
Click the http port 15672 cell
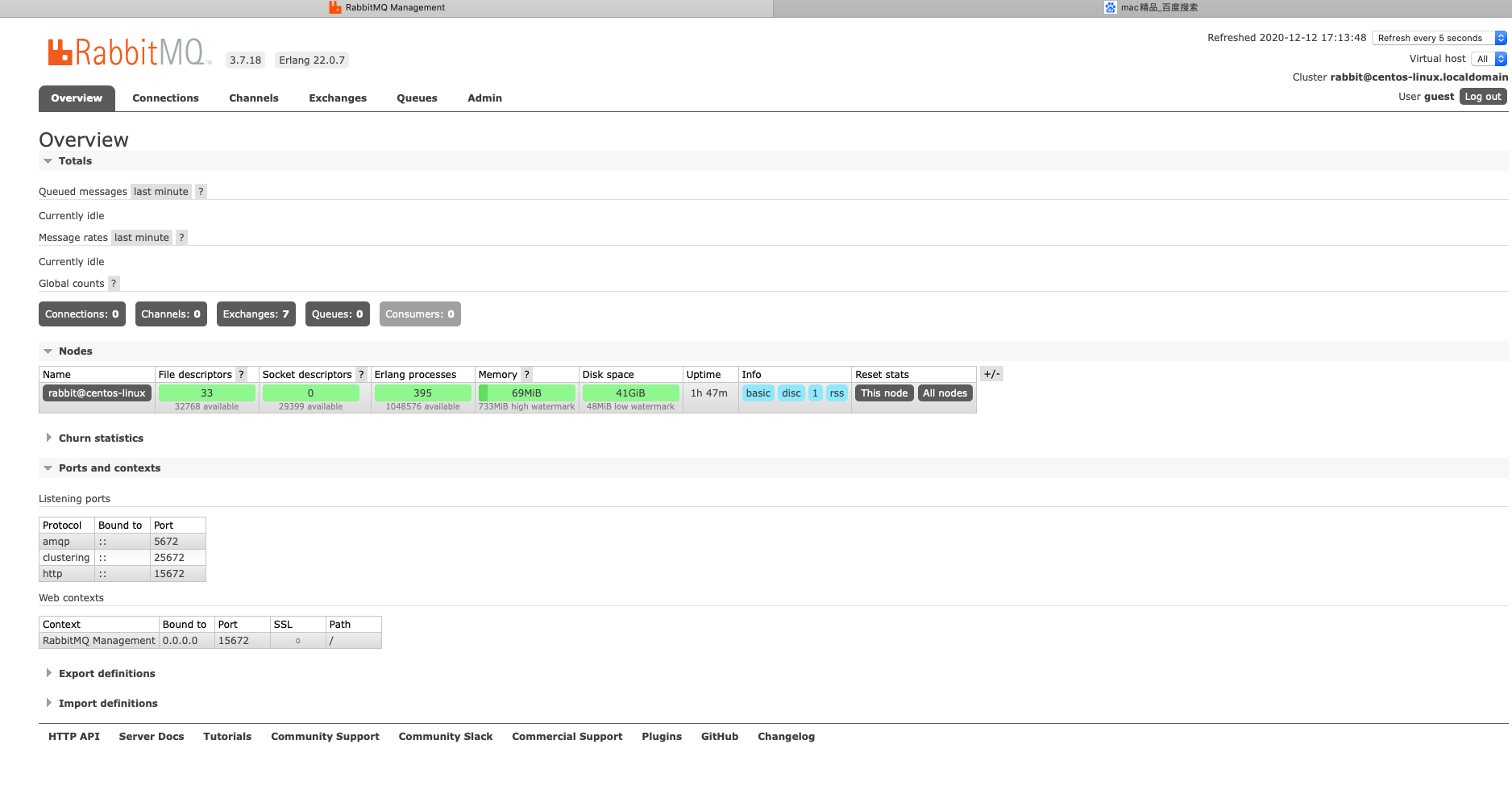tap(178, 574)
